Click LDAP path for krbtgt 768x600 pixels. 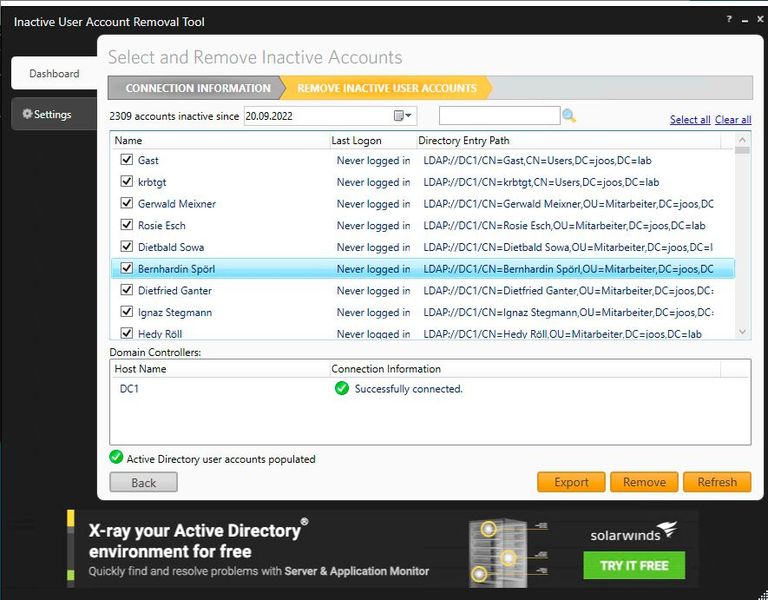pyautogui.click(x=541, y=182)
